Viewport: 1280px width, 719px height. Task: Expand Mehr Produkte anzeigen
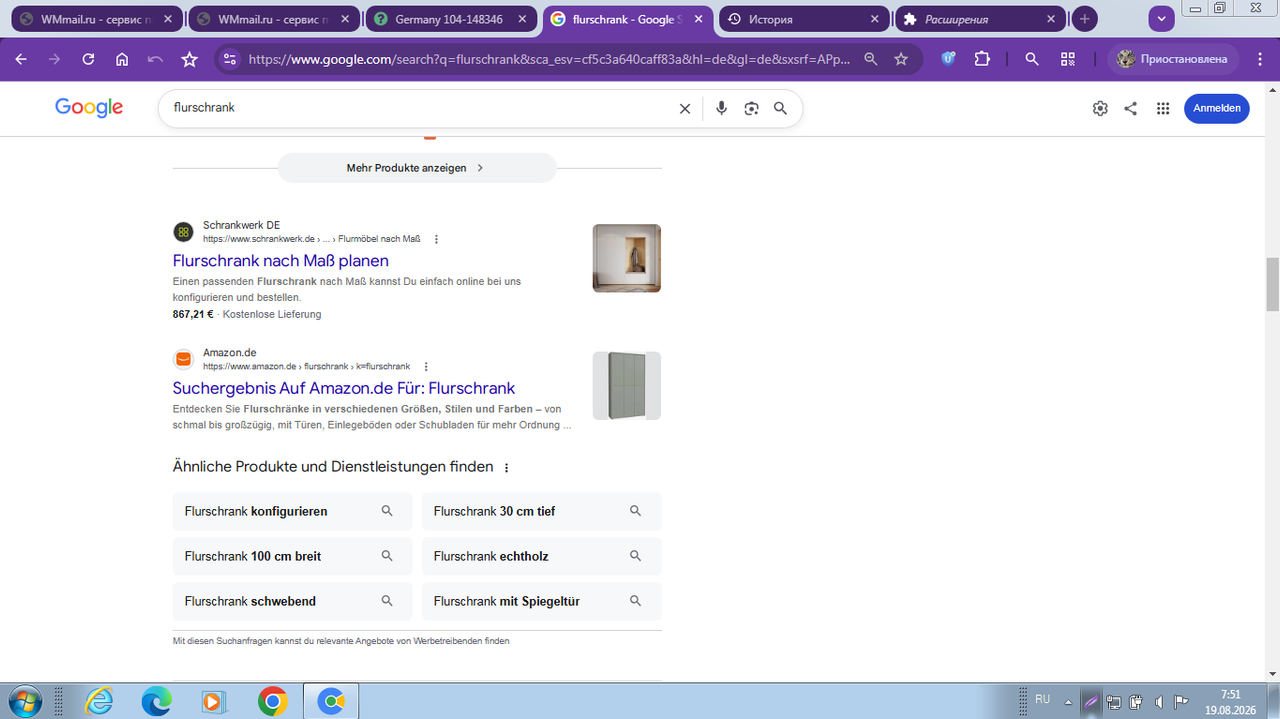click(x=416, y=168)
